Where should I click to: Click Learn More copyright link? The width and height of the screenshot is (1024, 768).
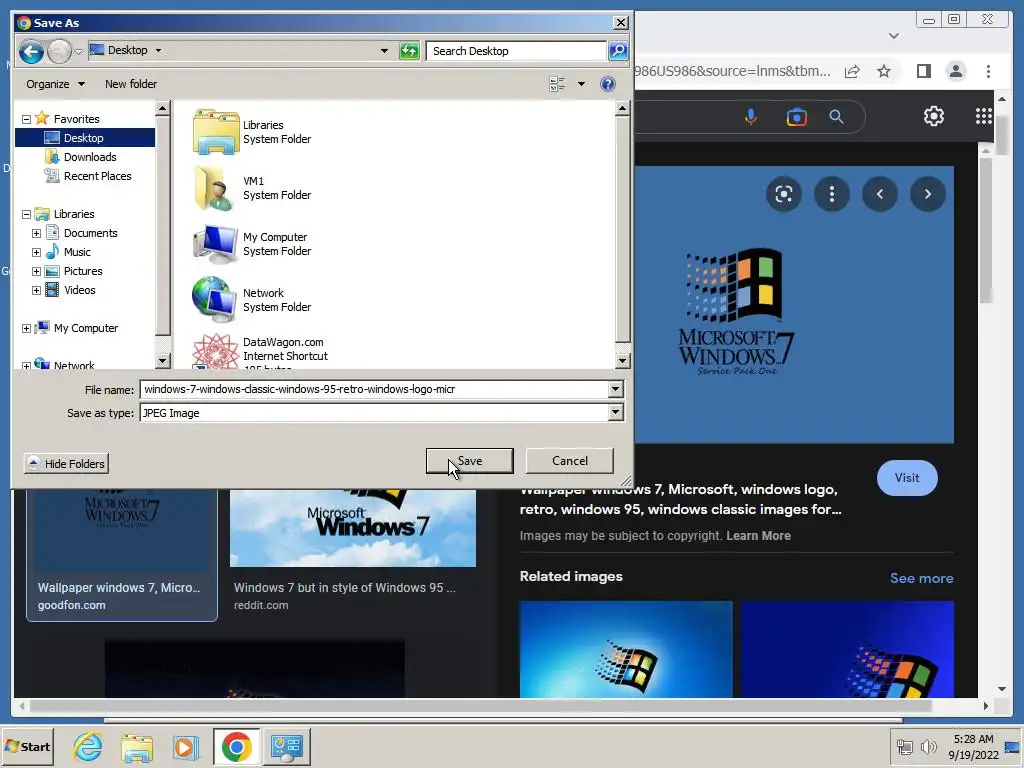(758, 536)
